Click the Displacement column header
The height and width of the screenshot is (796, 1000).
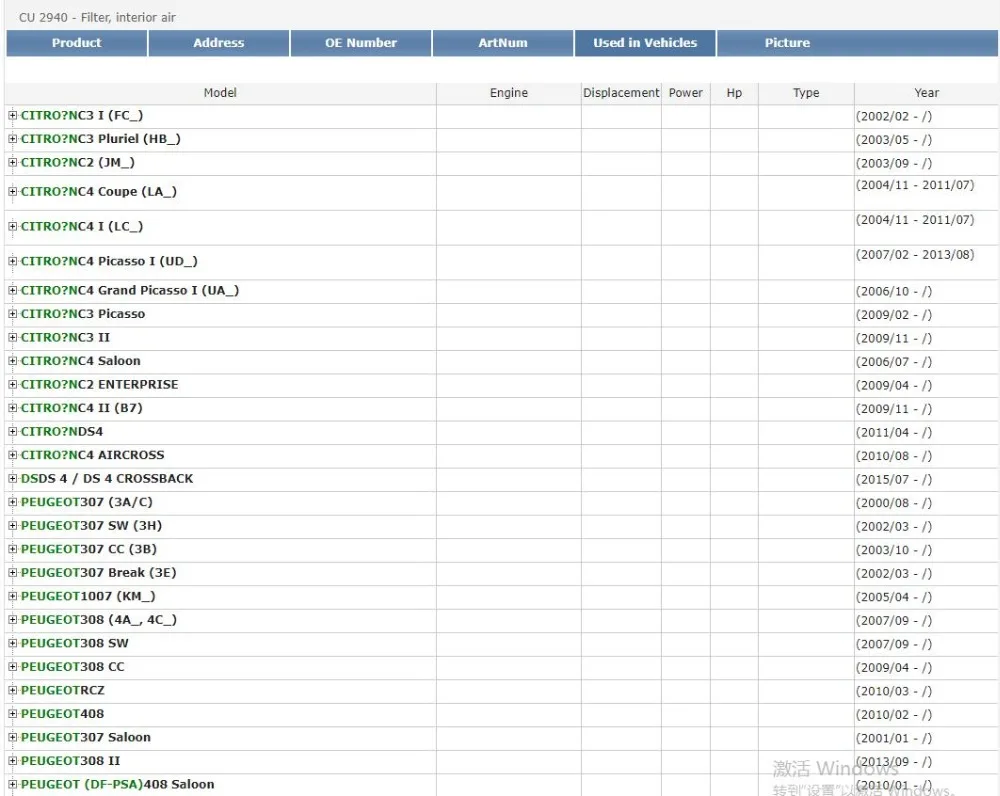point(621,93)
